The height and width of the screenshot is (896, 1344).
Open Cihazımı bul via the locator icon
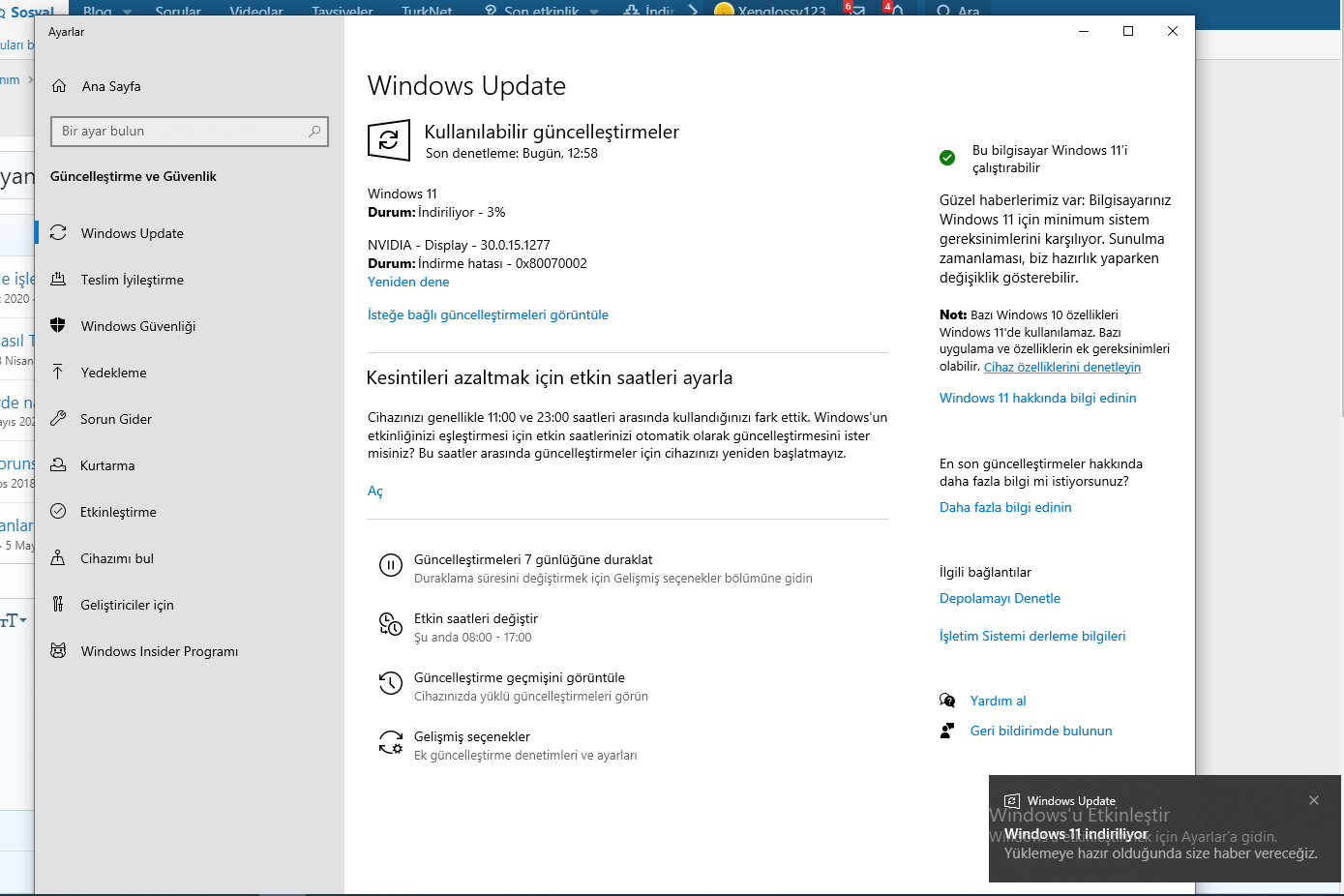point(58,558)
